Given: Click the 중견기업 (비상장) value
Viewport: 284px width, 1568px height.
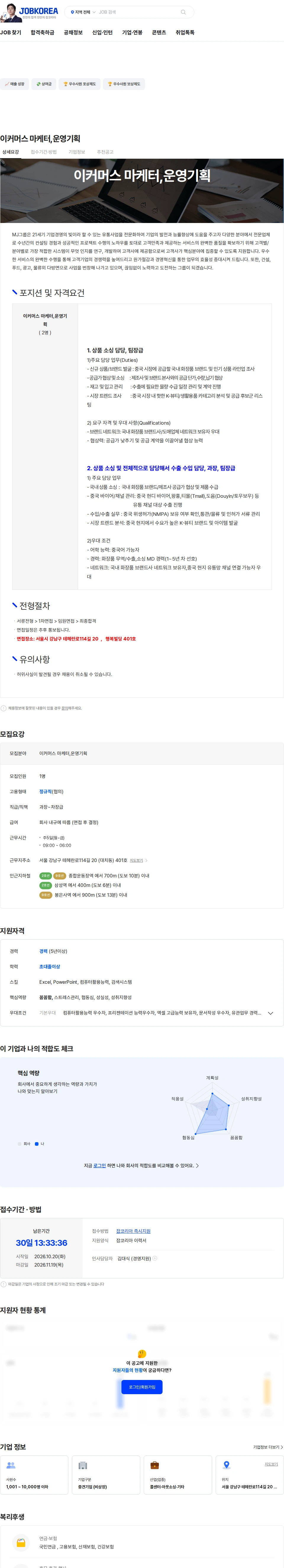Looking at the screenshot, I should point(92,1487).
